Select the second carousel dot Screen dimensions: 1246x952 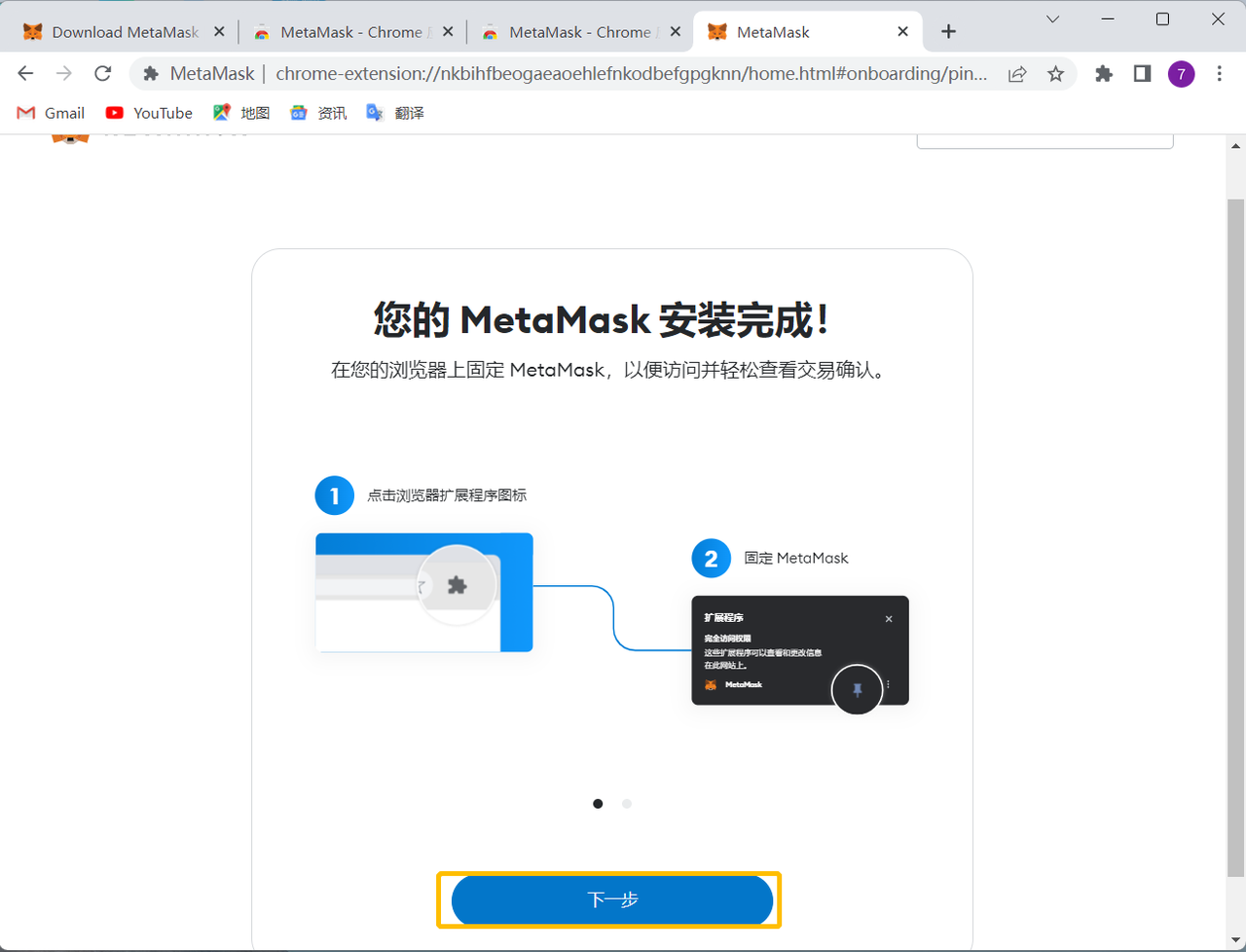[627, 804]
